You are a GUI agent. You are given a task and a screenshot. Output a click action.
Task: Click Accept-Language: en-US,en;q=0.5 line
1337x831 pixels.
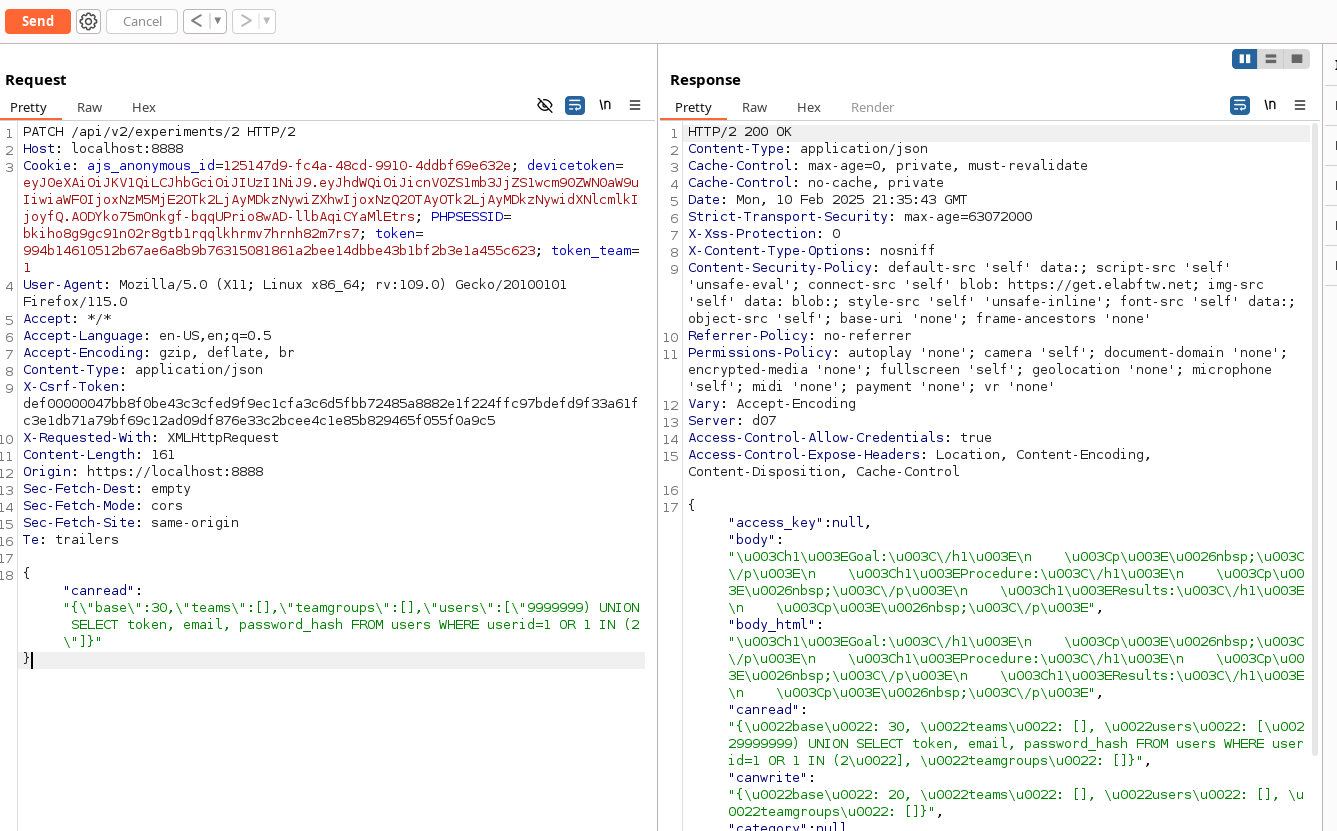pyautogui.click(x=147, y=335)
